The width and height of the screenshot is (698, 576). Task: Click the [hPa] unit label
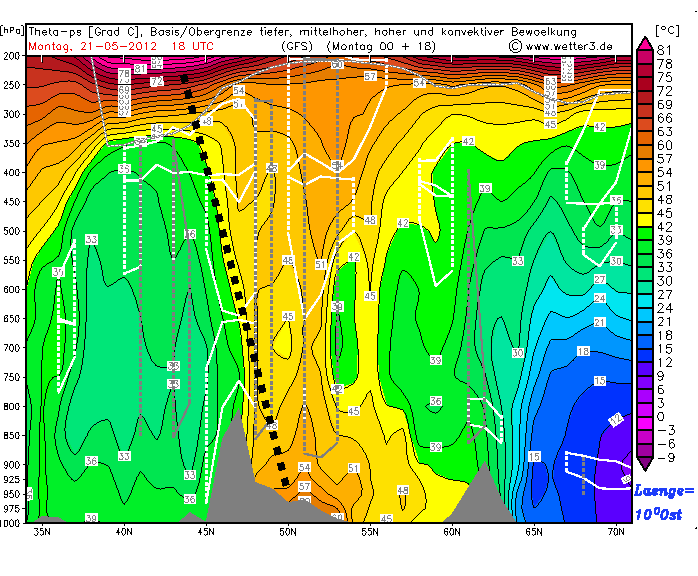12,32
